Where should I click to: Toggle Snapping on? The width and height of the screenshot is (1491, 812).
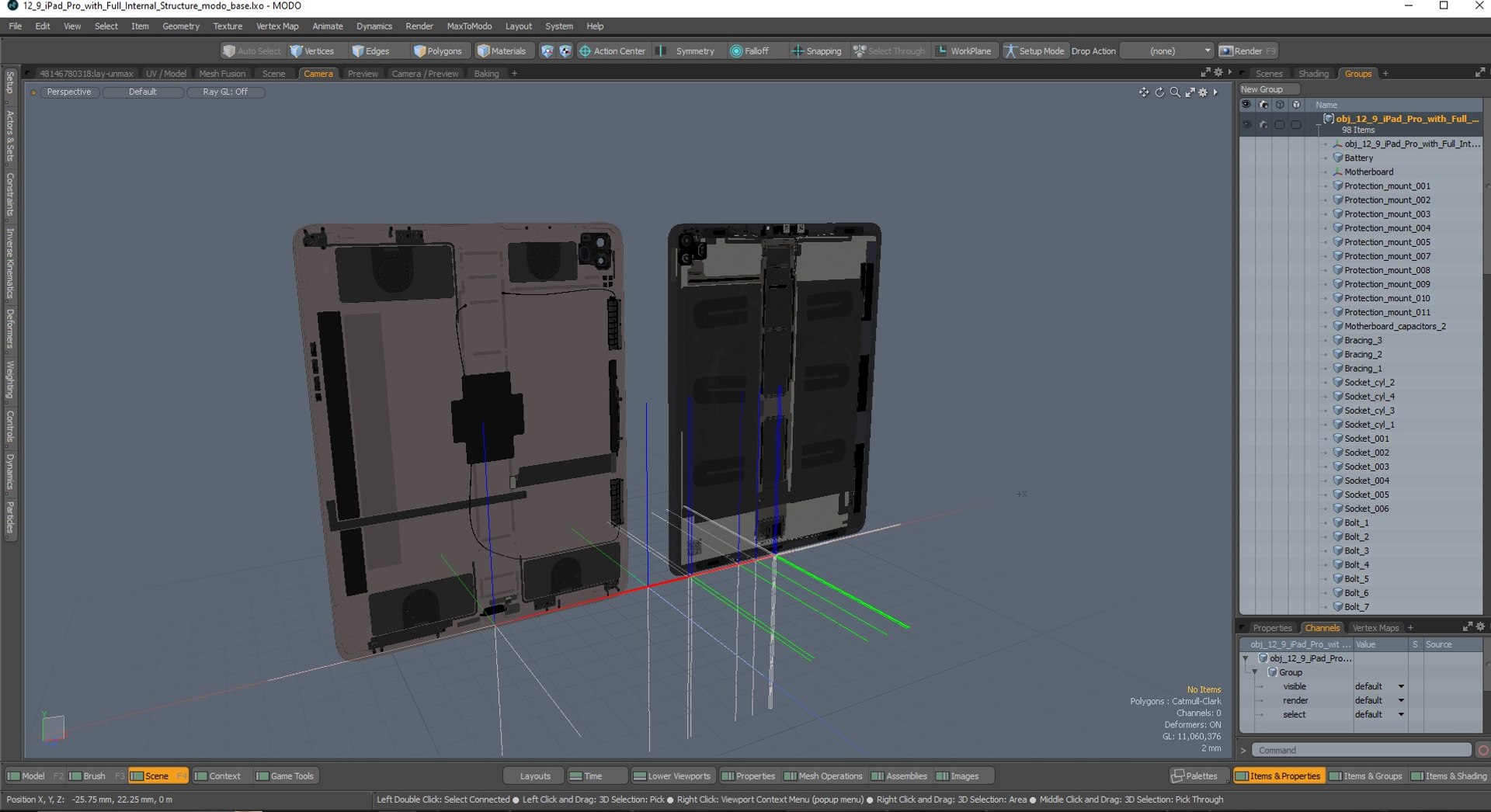coord(816,51)
